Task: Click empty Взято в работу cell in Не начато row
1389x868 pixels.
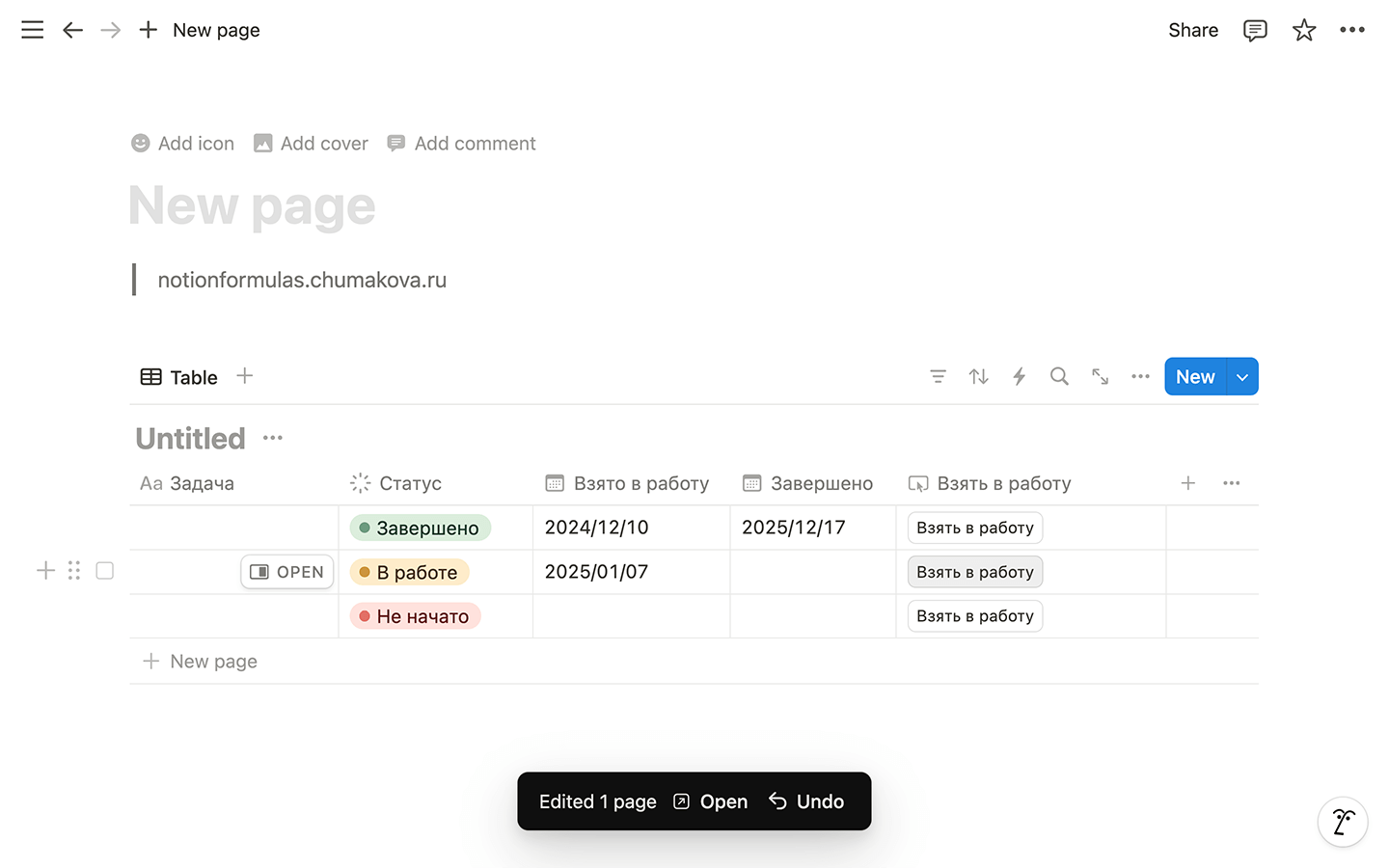Action: click(632, 616)
